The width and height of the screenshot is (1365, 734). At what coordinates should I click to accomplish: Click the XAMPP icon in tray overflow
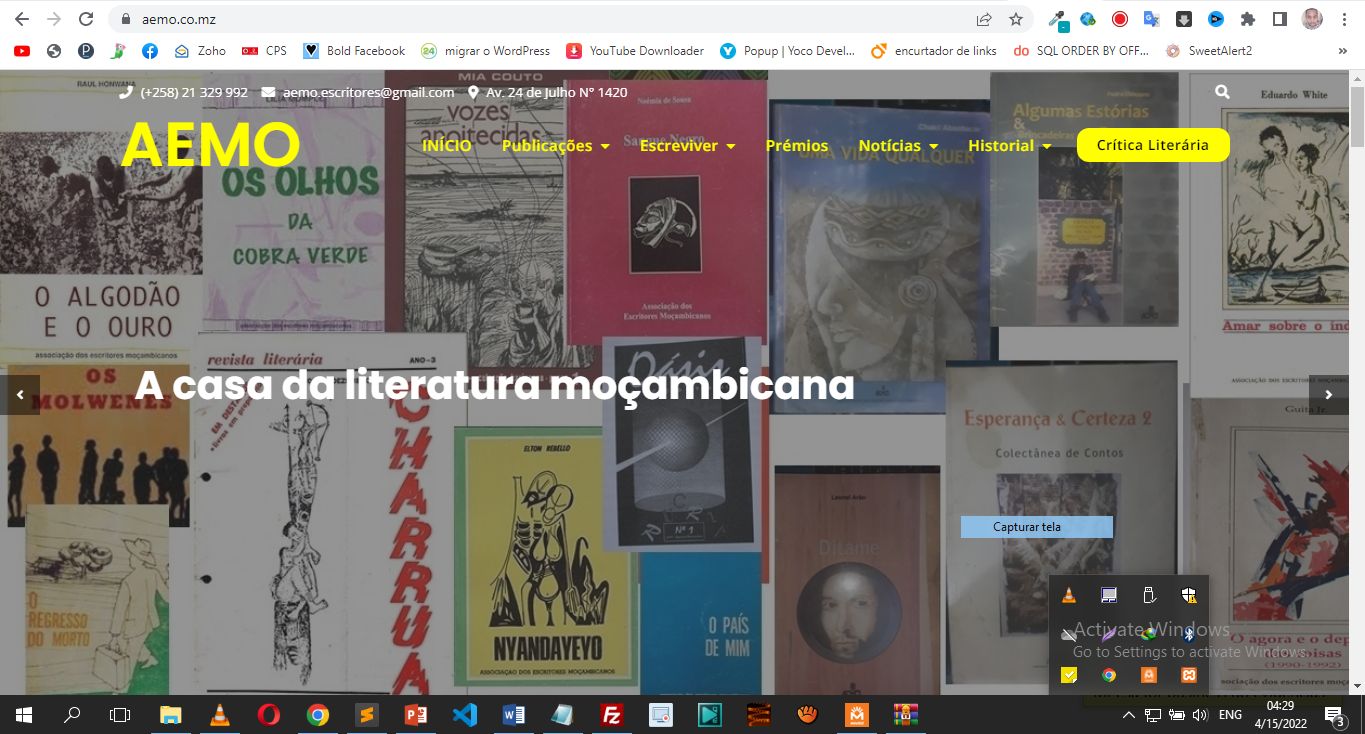1189,675
